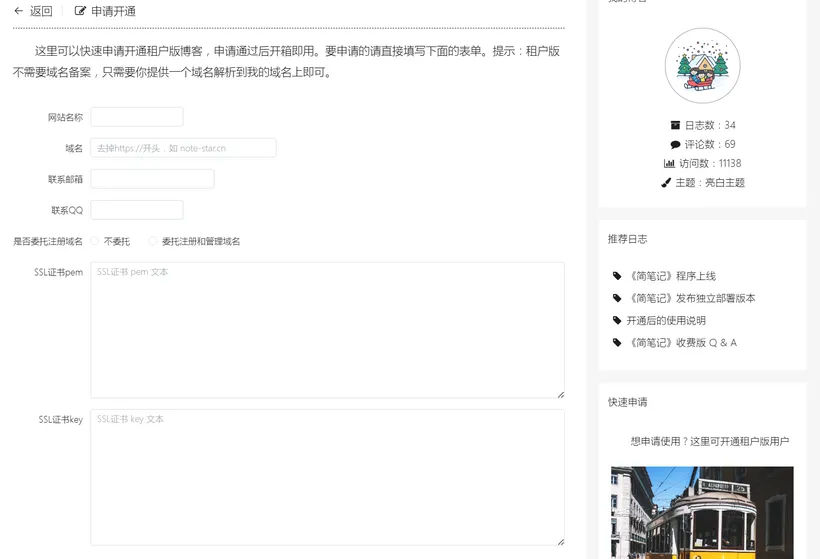
Task: Click the SSL证书key text area
Action: 327,477
